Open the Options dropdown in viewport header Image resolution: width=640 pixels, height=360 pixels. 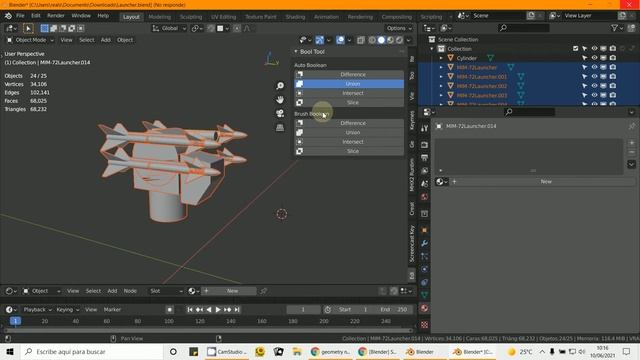pyautogui.click(x=399, y=28)
